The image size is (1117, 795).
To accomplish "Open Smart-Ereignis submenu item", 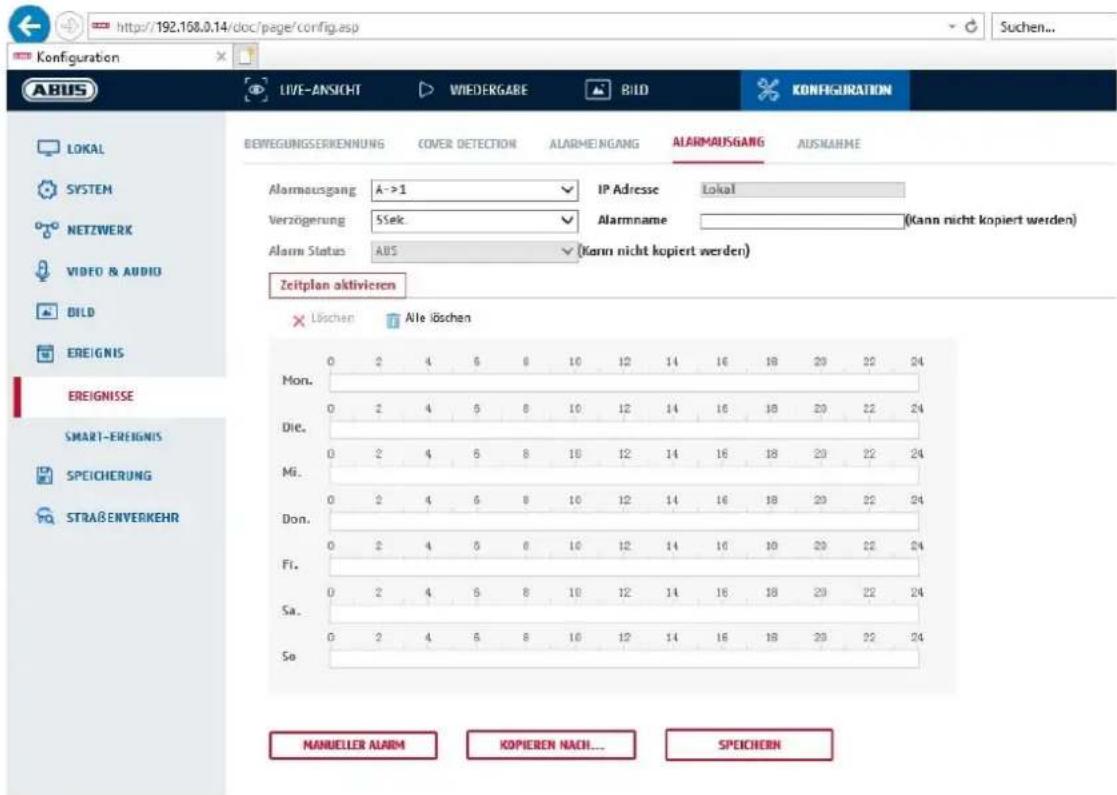I will tap(113, 437).
